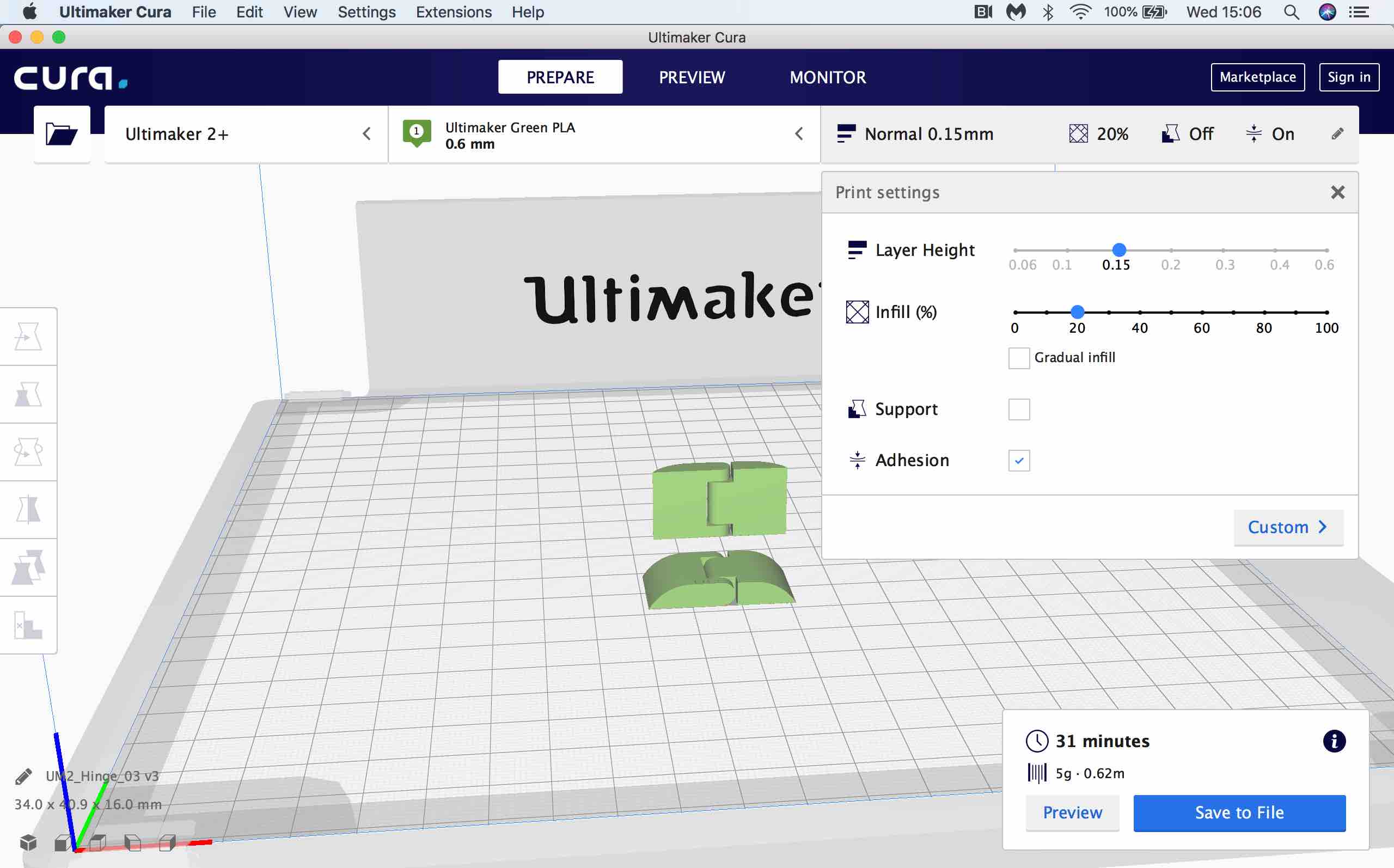This screenshot has width=1394, height=868.
Task: Click the 20% infill icon in header
Action: pos(1078,134)
